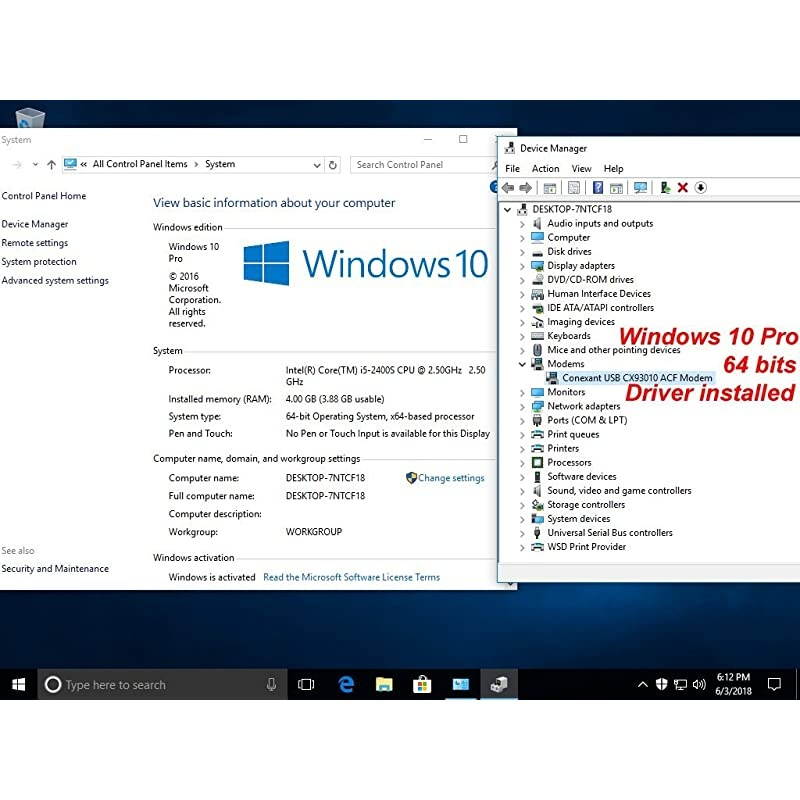Viewport: 800px width, 800px height.
Task: Open the View menu in Device Manager
Action: [581, 169]
